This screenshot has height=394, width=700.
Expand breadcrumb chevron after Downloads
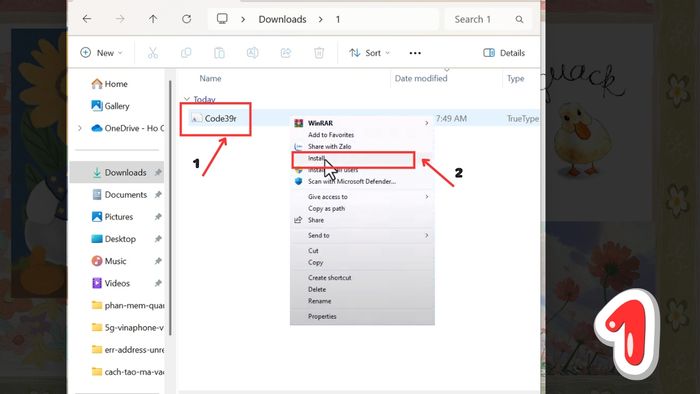tap(321, 20)
